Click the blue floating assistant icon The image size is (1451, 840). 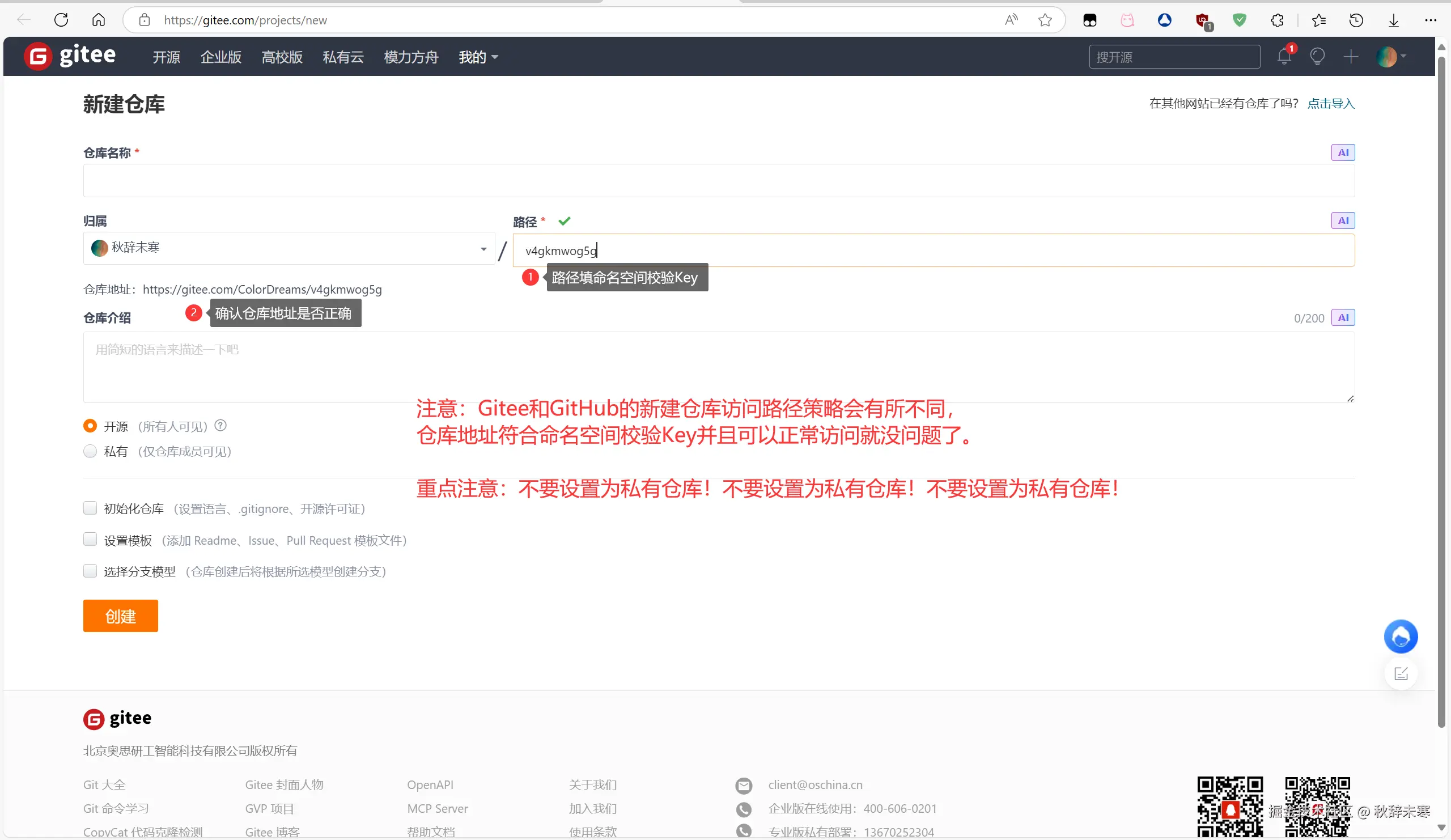(1401, 637)
